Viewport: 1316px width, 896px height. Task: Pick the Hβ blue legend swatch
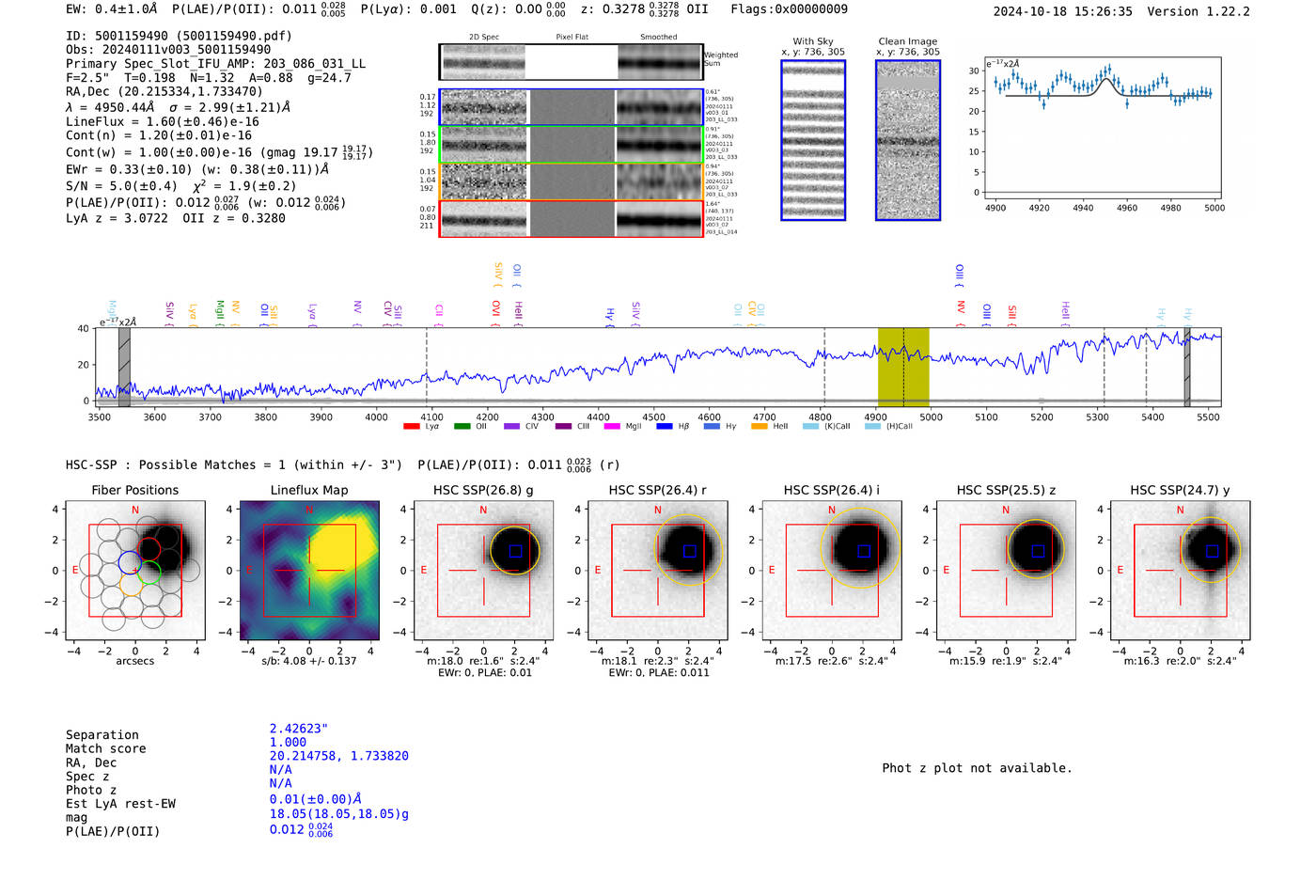pyautogui.click(x=665, y=426)
